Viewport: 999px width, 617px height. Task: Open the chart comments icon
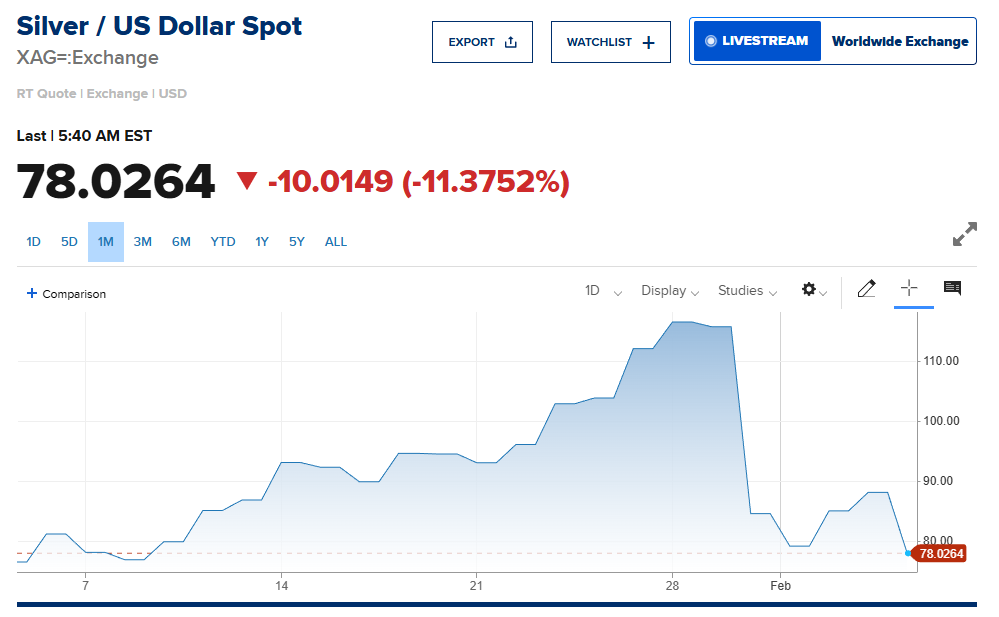[x=952, y=289]
